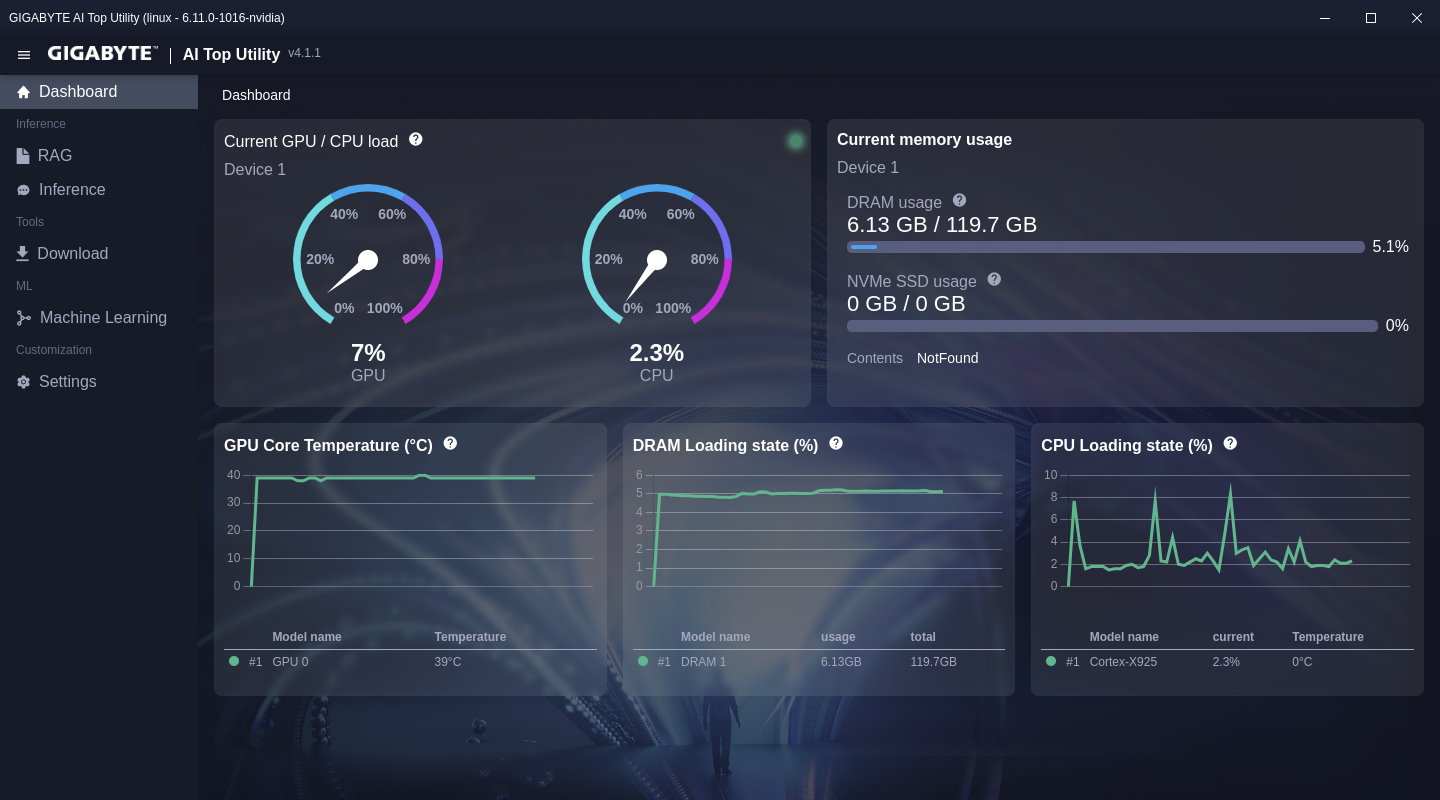Click the GIGABYTE logo
The image size is (1440, 800).
100,53
